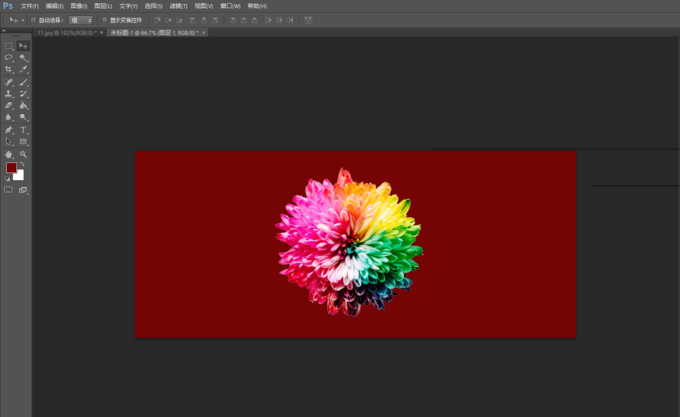This screenshot has height=417, width=680.
Task: Select the Horizontal Type tool
Action: pyautogui.click(x=23, y=130)
